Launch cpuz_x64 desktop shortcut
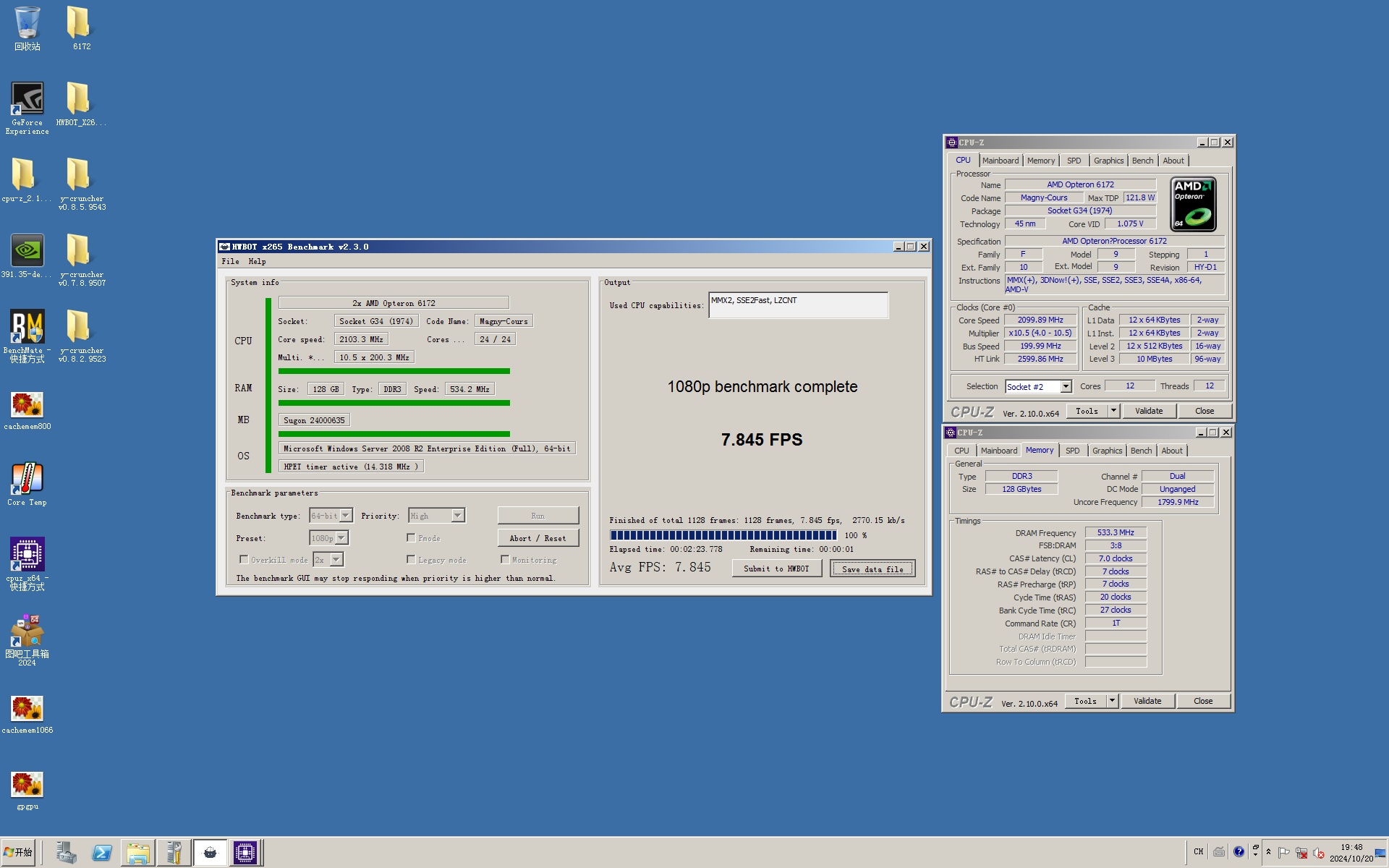 pyautogui.click(x=27, y=564)
